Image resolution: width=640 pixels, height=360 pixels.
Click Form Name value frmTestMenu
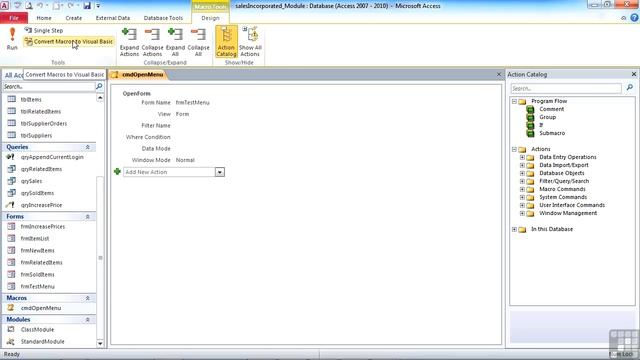[x=193, y=102]
